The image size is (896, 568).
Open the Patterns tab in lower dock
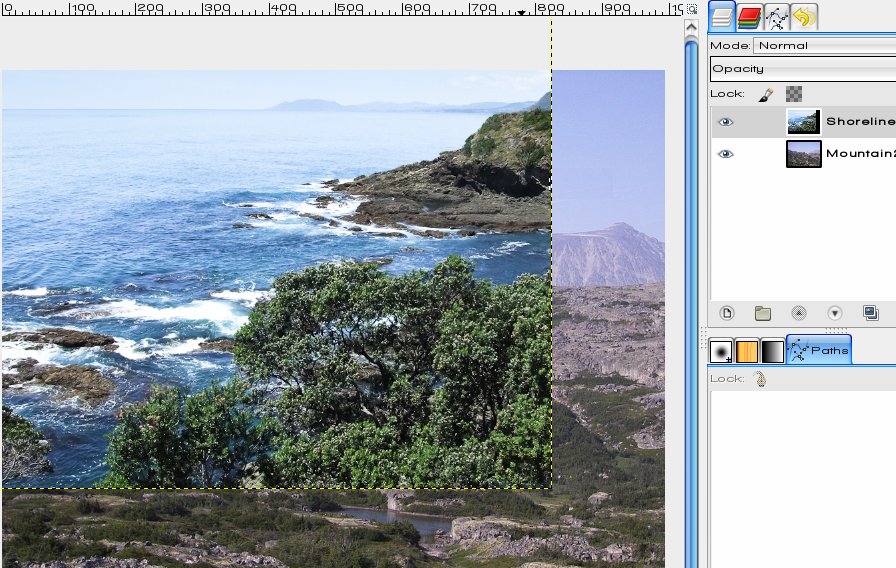(747, 351)
